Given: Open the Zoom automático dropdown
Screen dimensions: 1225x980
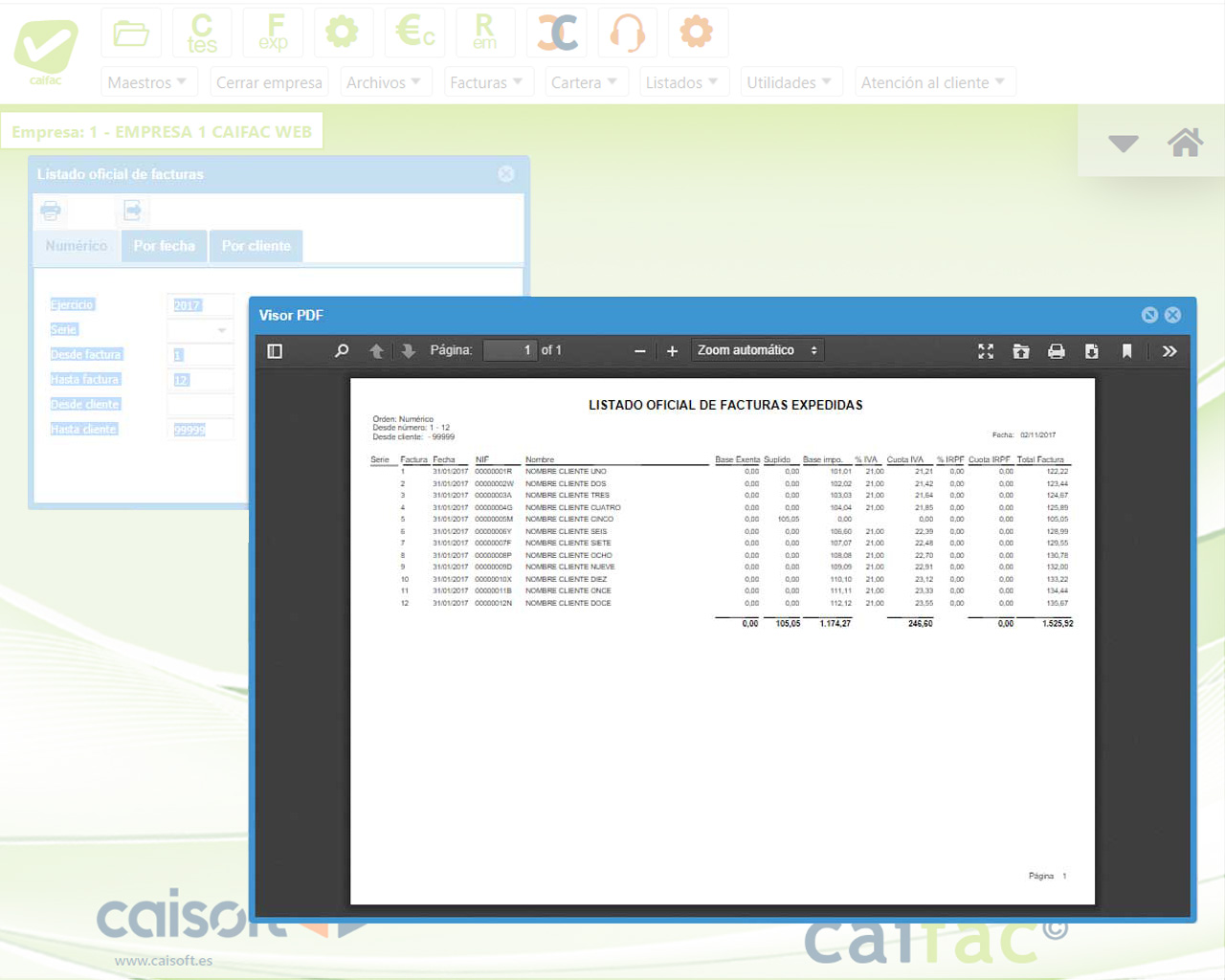Looking at the screenshot, I should (756, 350).
